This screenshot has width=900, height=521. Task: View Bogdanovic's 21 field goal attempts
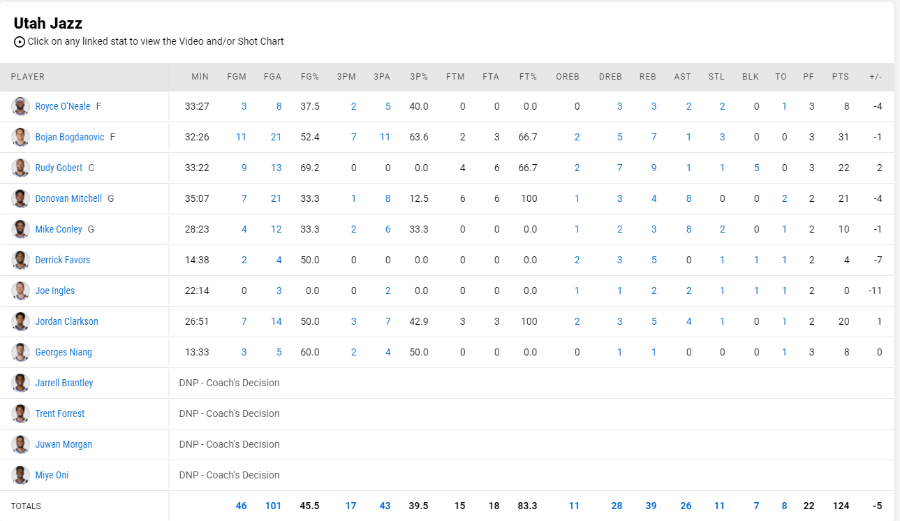pos(276,137)
